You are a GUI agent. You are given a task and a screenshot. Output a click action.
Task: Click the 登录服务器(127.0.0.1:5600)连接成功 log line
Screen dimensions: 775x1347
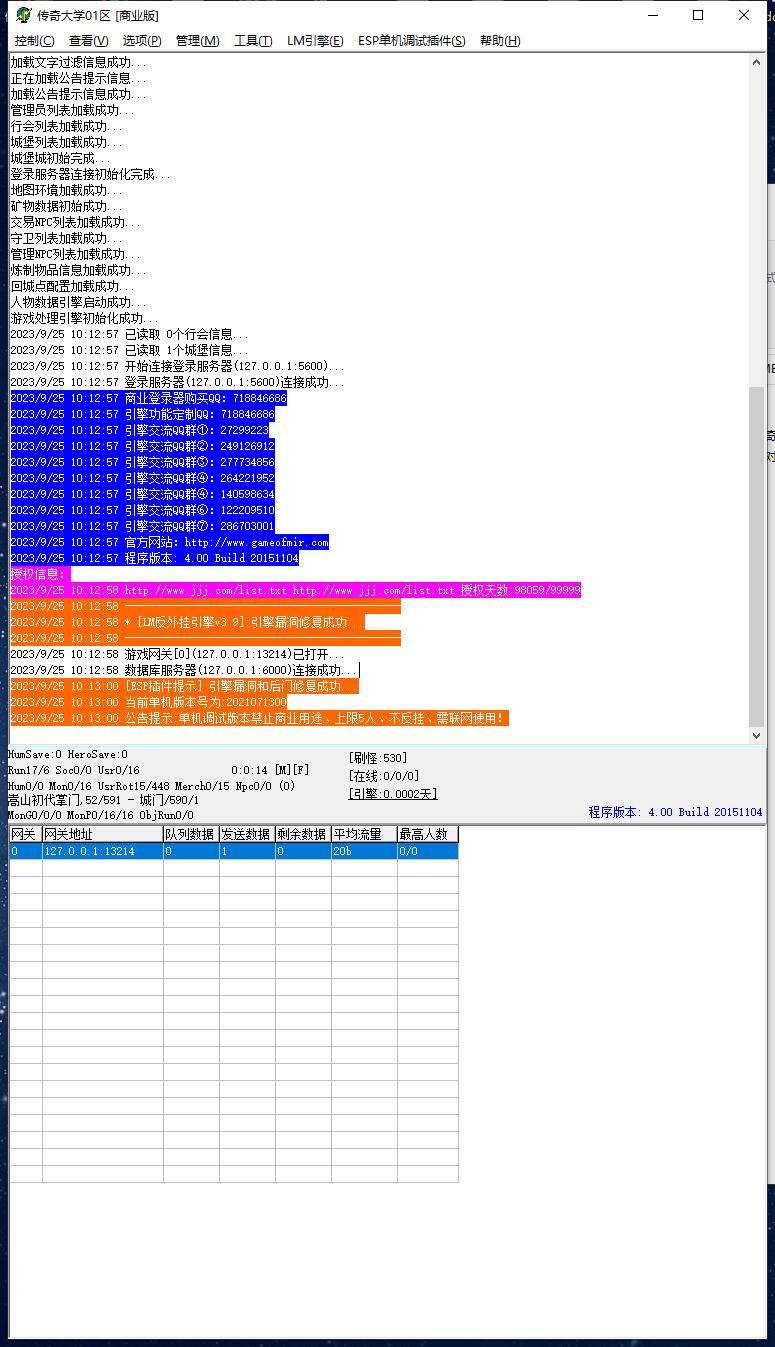[x=177, y=382]
